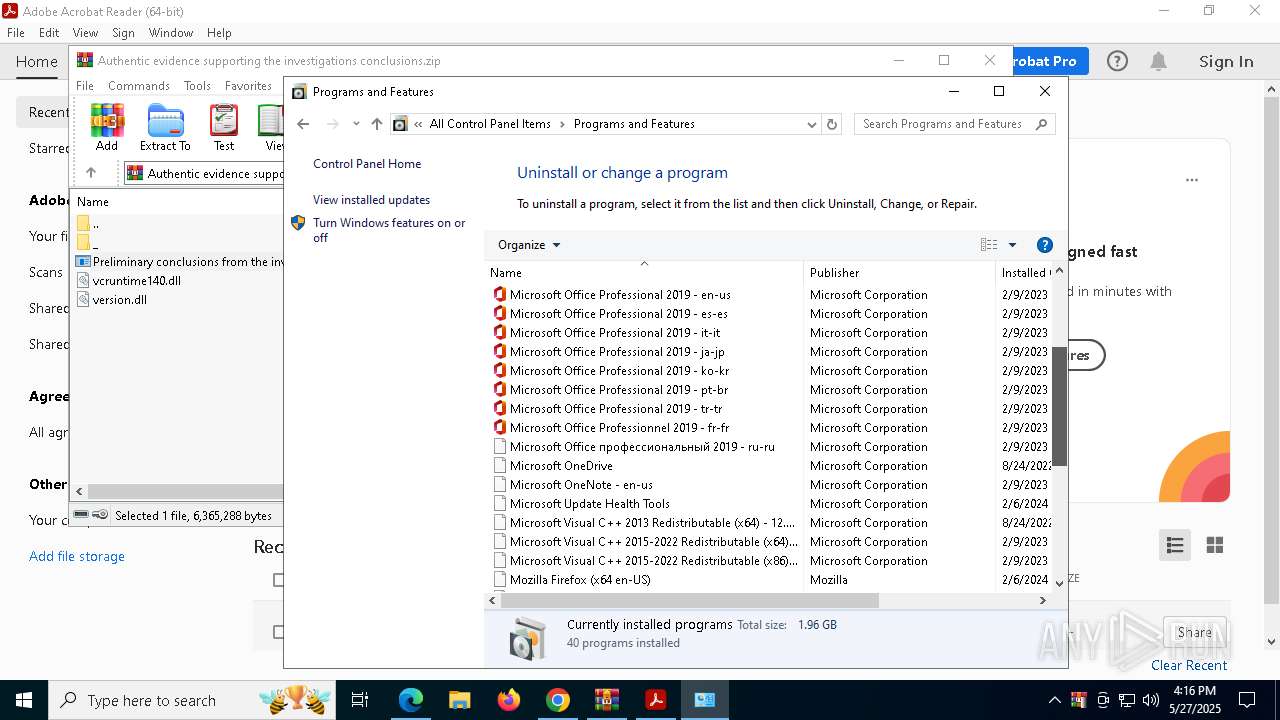
Task: Open Acrobat notifications bell
Action: [x=1158, y=61]
